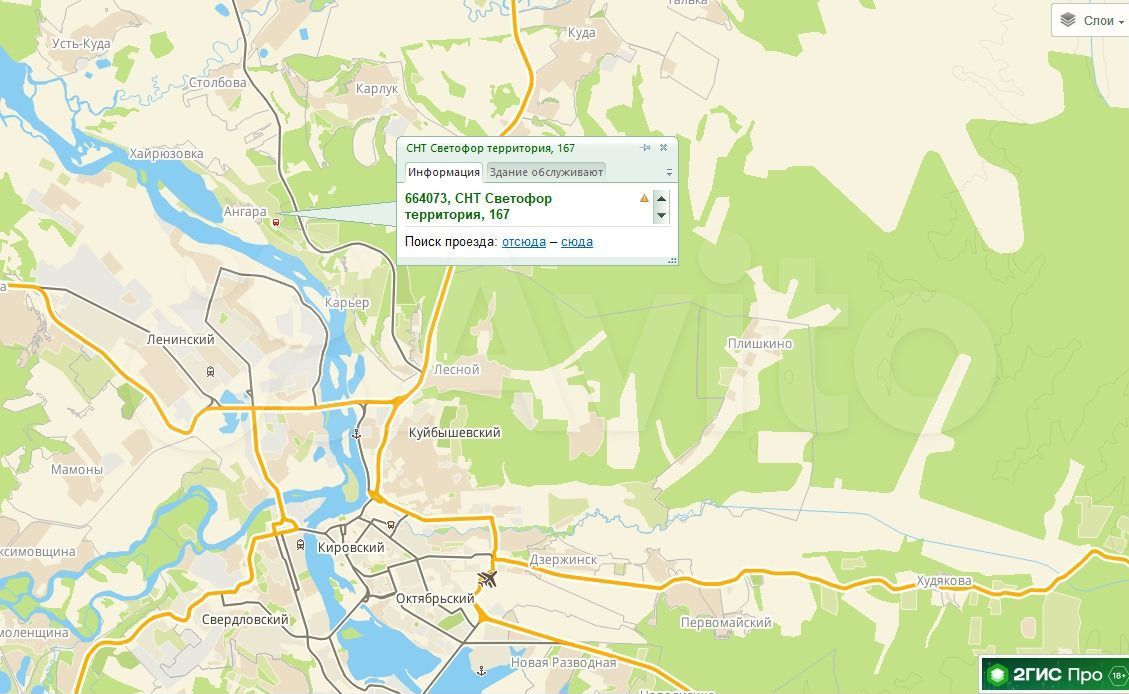
Task: Close the СНТ Светофор info popup
Action: pyautogui.click(x=663, y=148)
